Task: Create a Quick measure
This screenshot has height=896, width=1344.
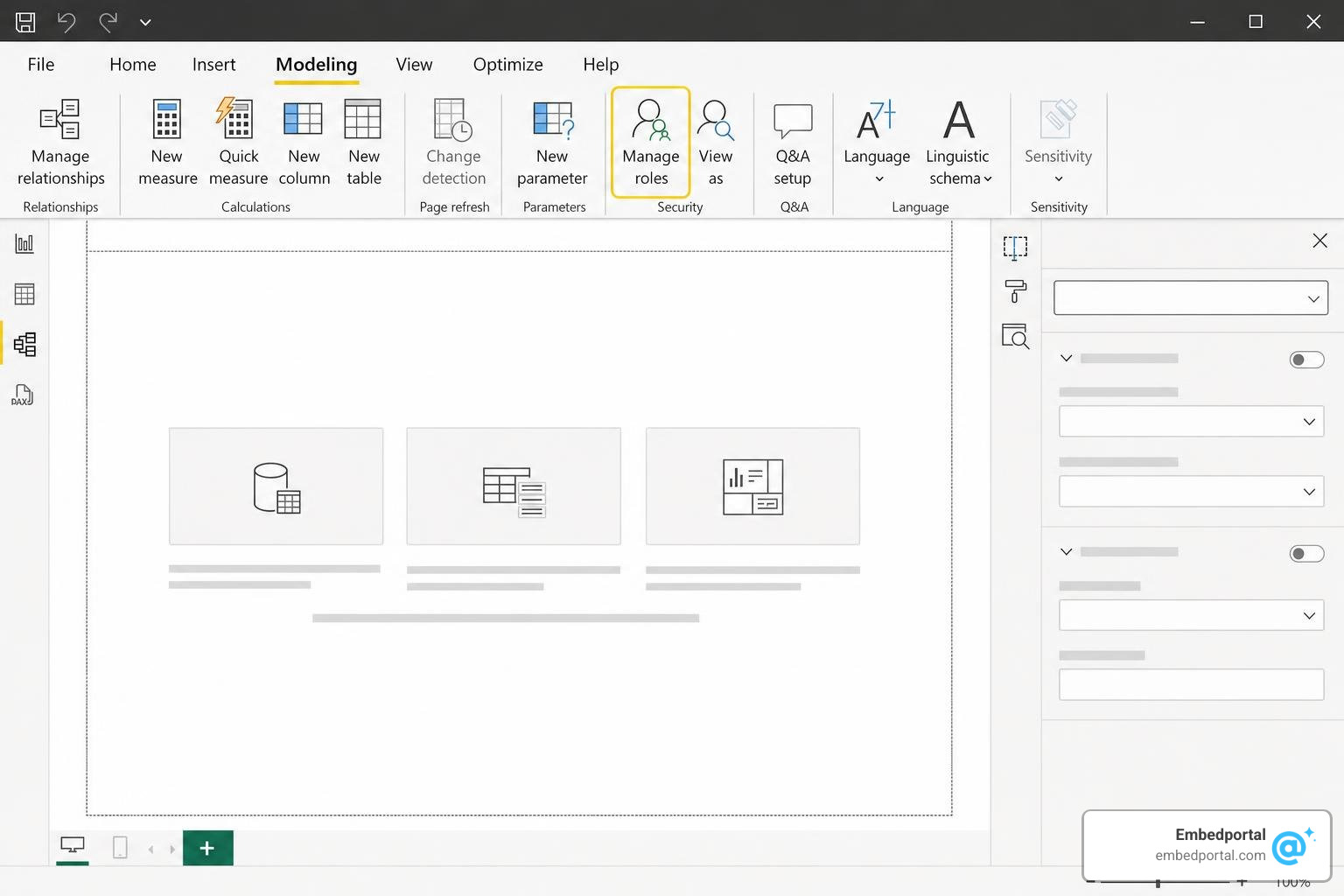Action: [x=238, y=143]
